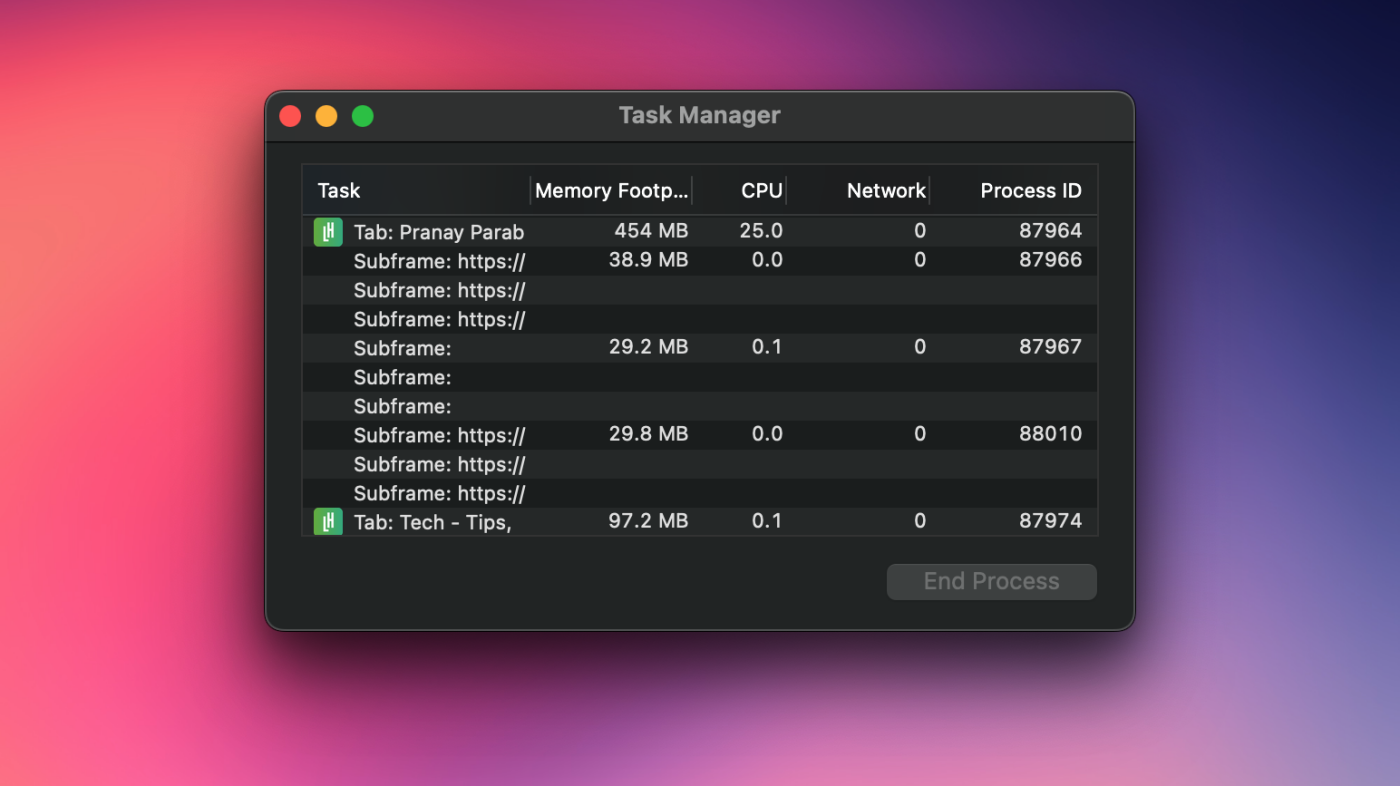Minimize Task Manager using the yellow button

click(x=326, y=116)
